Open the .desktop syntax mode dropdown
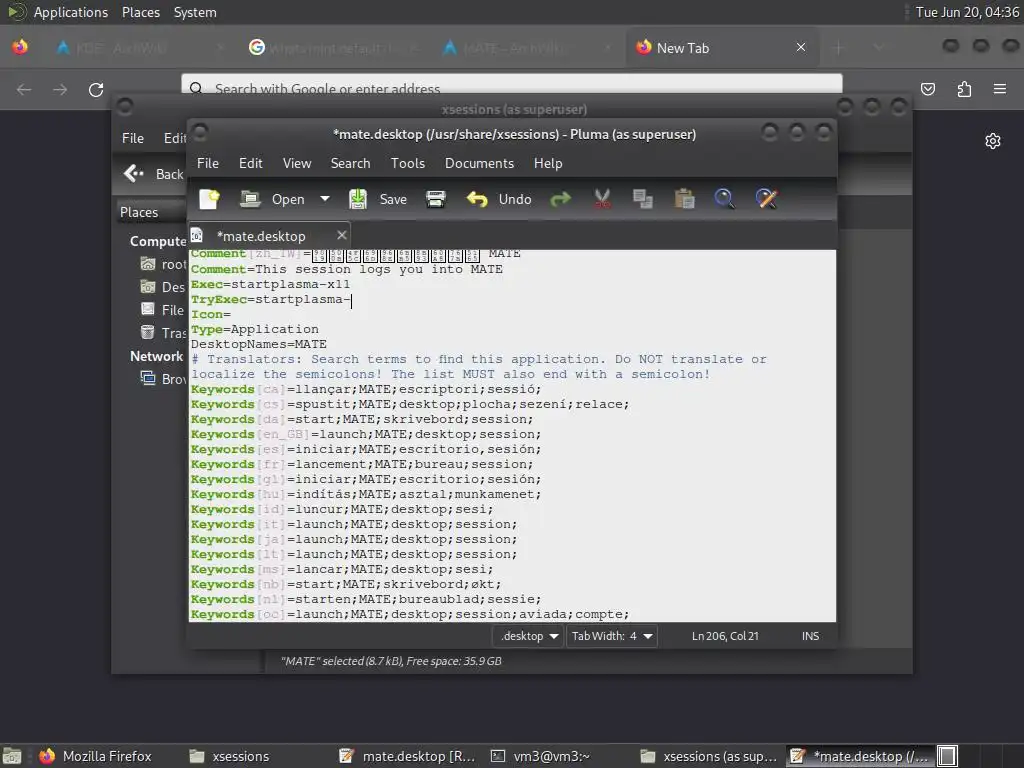The height and width of the screenshot is (768, 1024). pos(529,636)
